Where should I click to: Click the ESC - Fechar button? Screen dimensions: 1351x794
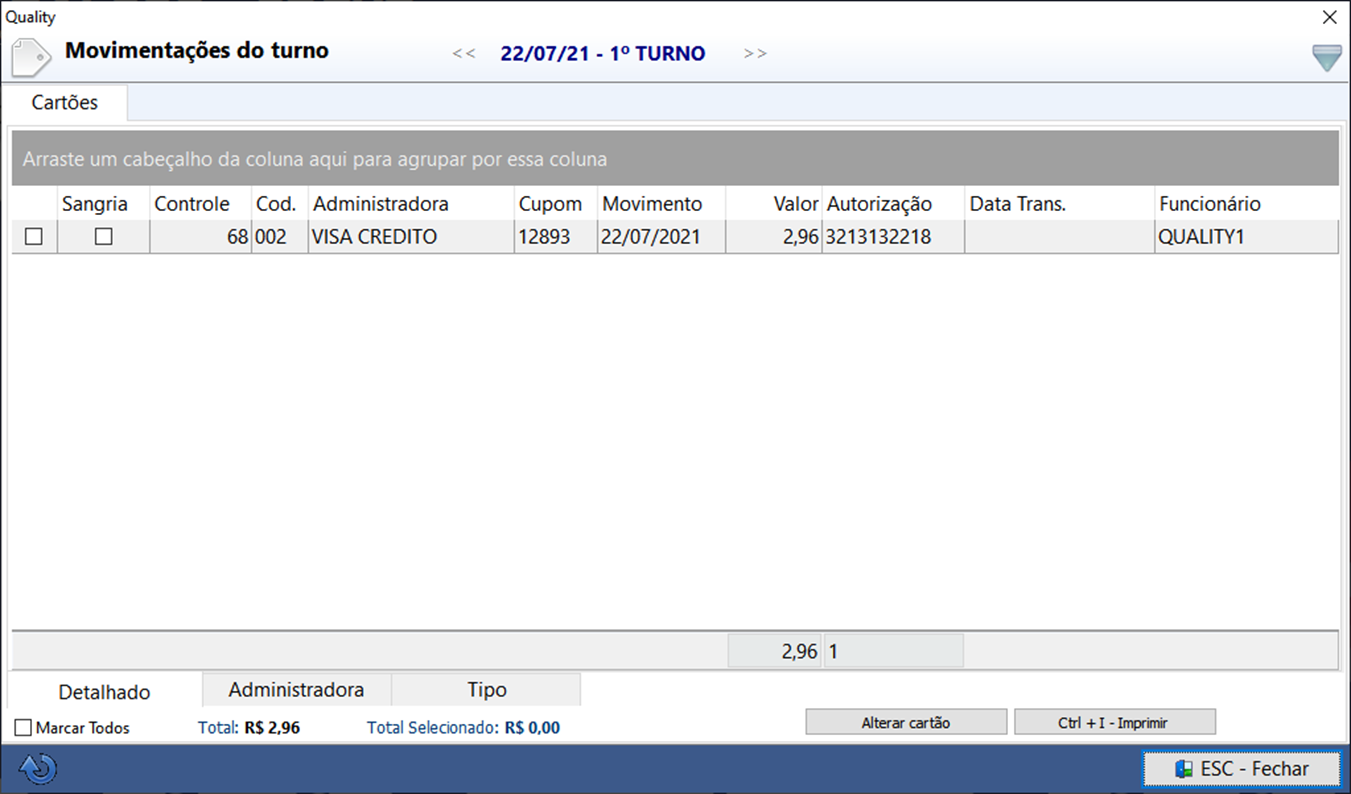click(1241, 769)
